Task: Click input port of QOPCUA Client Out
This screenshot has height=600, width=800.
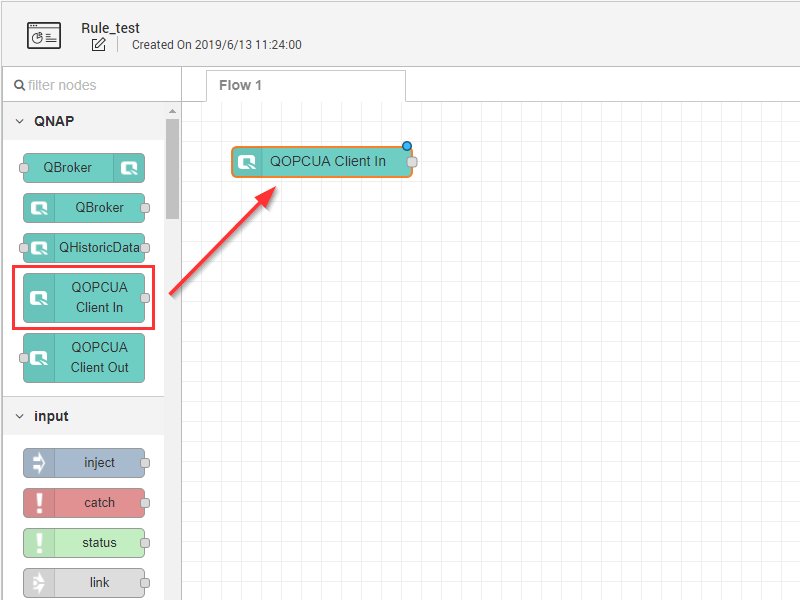Action: [x=23, y=358]
